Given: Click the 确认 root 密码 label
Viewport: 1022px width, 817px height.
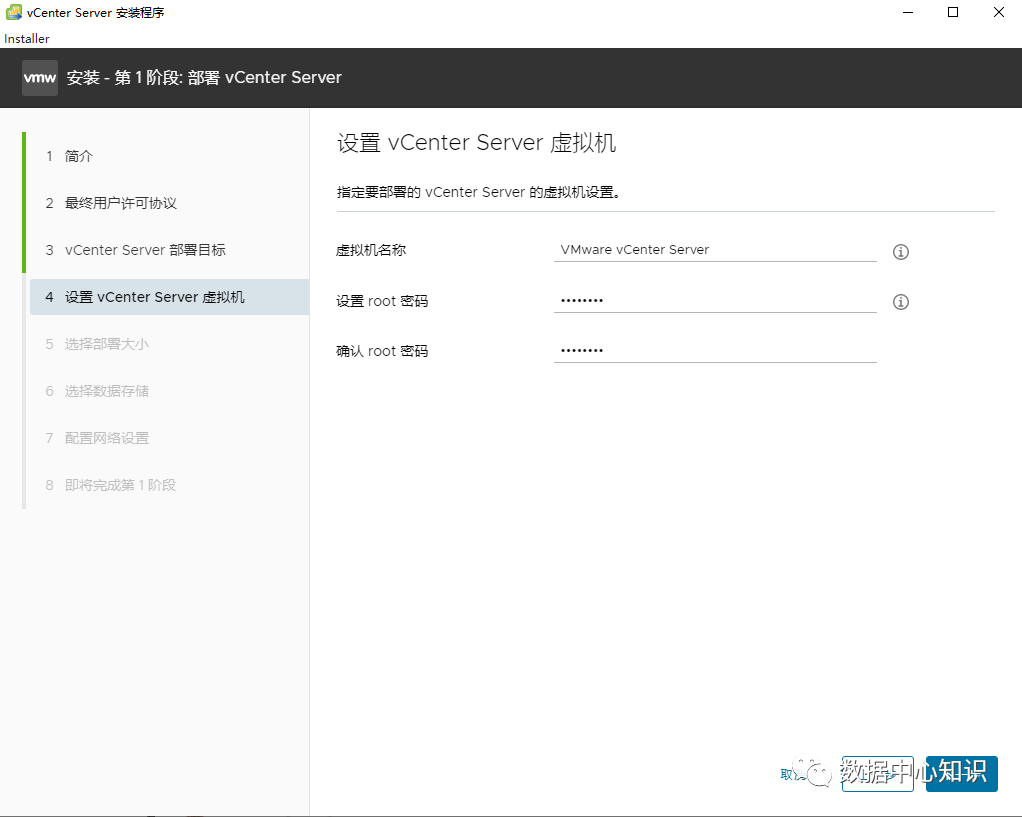Looking at the screenshot, I should point(382,351).
